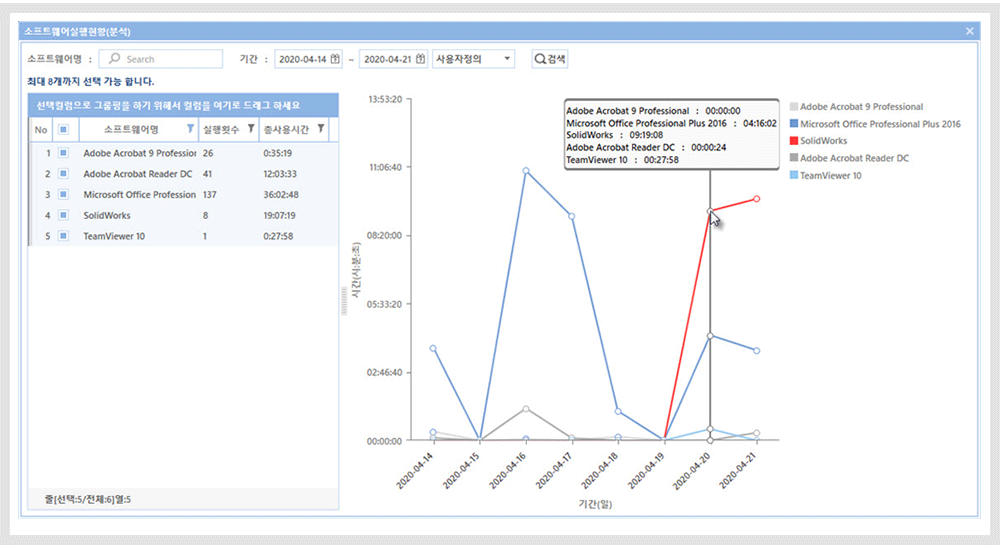Screen dimensions: 1000x548
Task: Click Microsoft Office data point on 2020-04-21
Action: [756, 350]
